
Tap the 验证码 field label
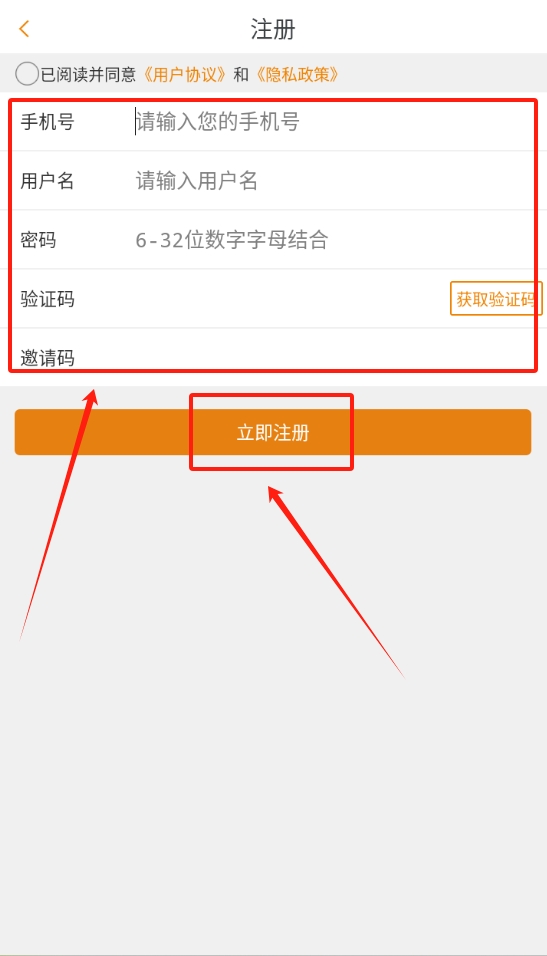pos(48,299)
